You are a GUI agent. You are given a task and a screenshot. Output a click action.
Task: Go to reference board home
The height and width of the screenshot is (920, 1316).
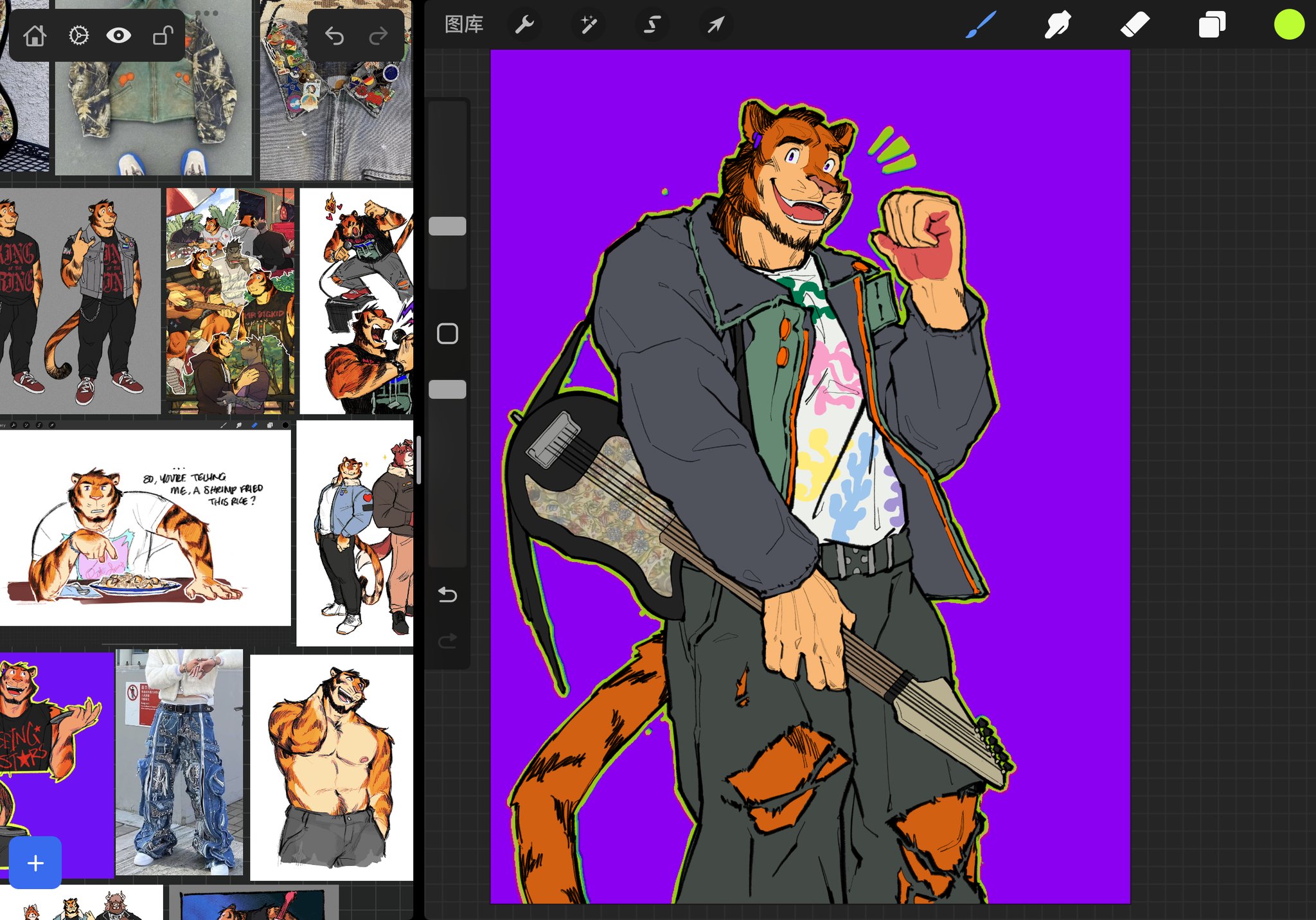pos(35,35)
